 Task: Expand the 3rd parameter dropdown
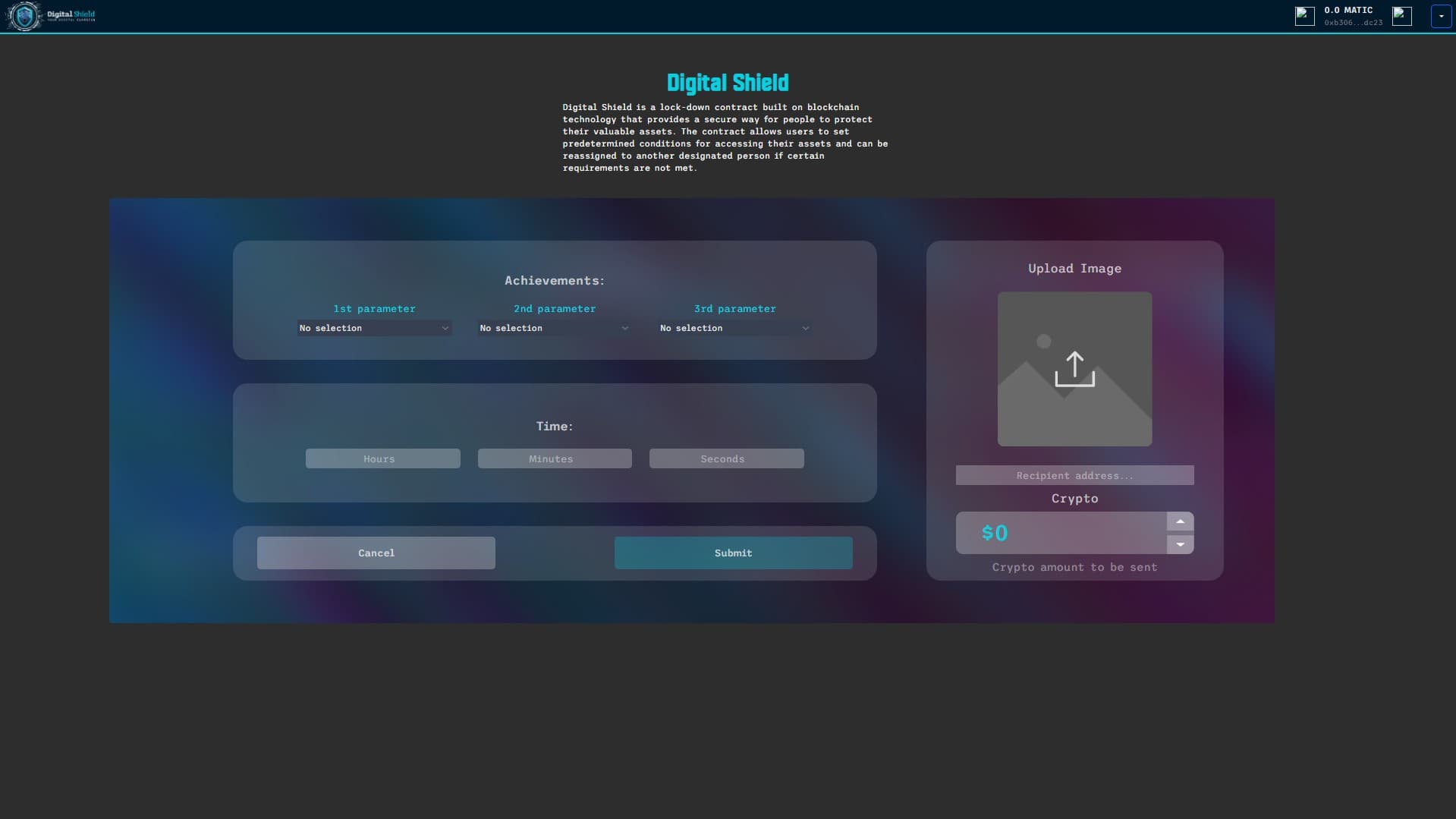pos(734,328)
